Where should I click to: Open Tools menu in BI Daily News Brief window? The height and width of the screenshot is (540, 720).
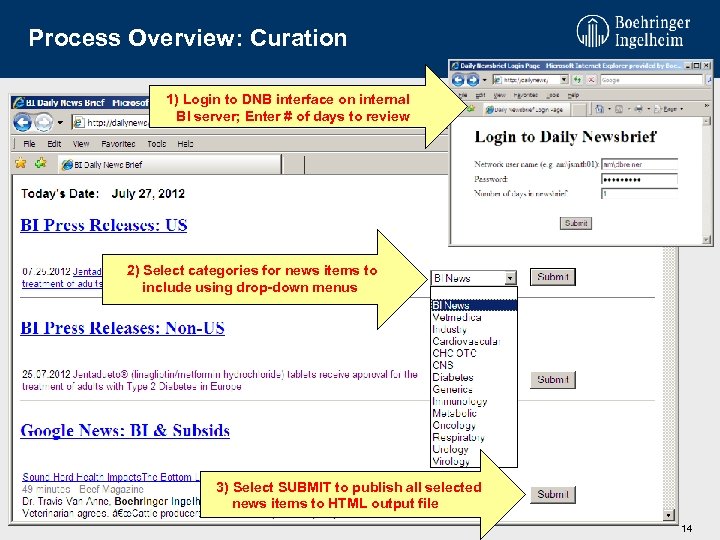point(157,144)
